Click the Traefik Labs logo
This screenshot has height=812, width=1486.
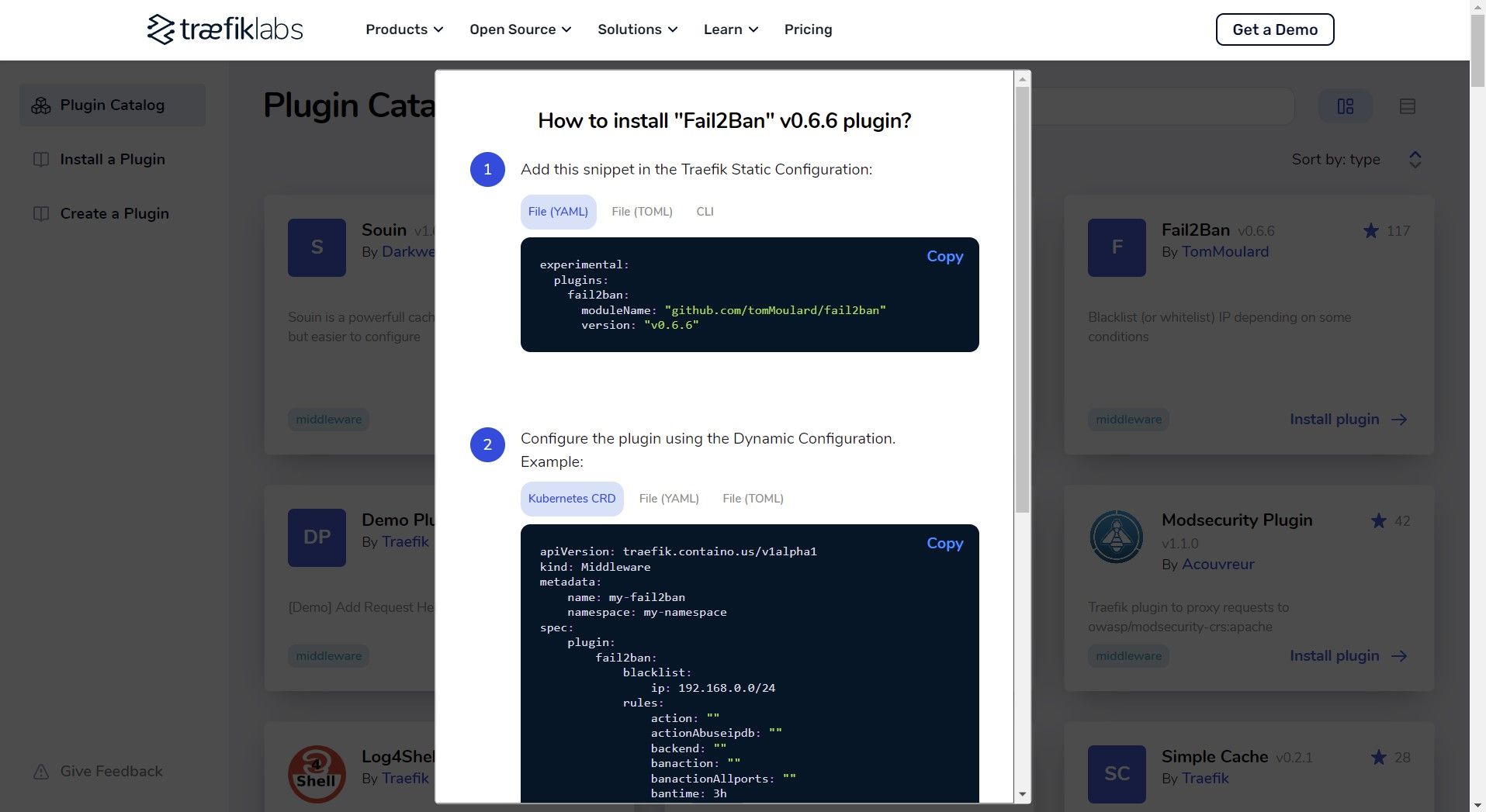click(225, 29)
